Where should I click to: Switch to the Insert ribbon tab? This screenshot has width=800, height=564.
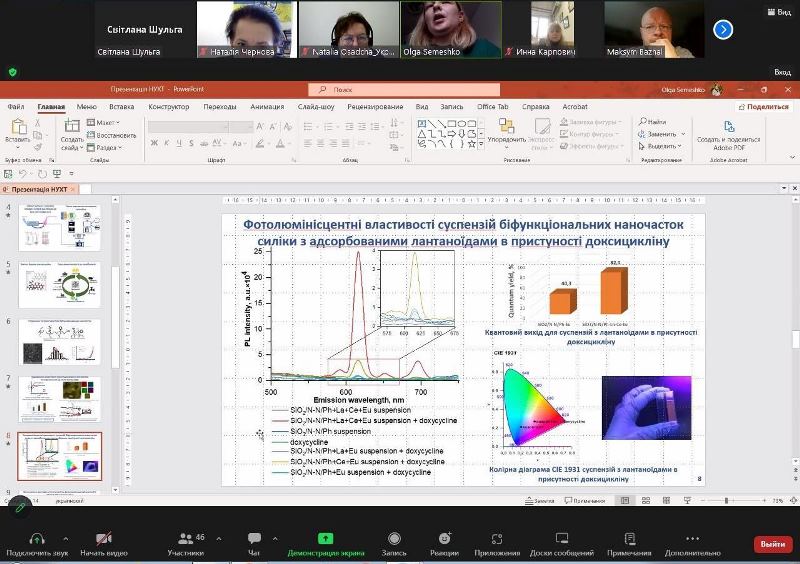tap(121, 106)
